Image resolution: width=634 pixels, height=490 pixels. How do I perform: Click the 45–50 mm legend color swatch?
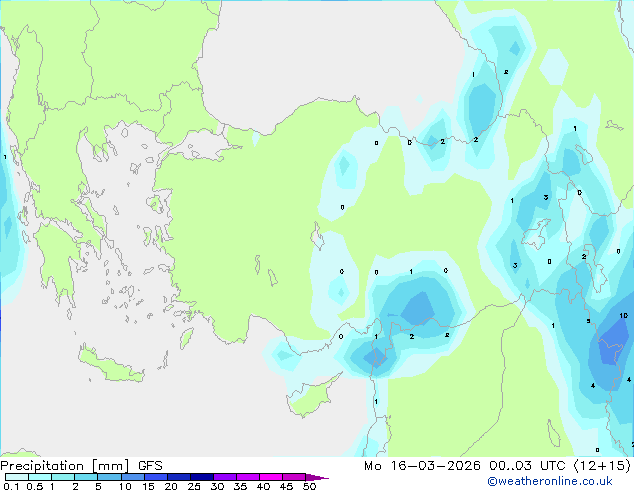pos(294,477)
